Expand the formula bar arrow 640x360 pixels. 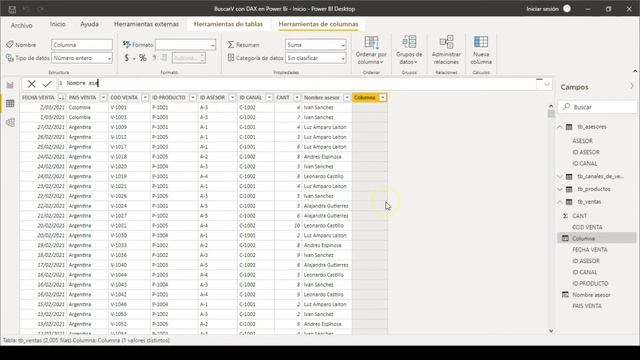coord(547,84)
